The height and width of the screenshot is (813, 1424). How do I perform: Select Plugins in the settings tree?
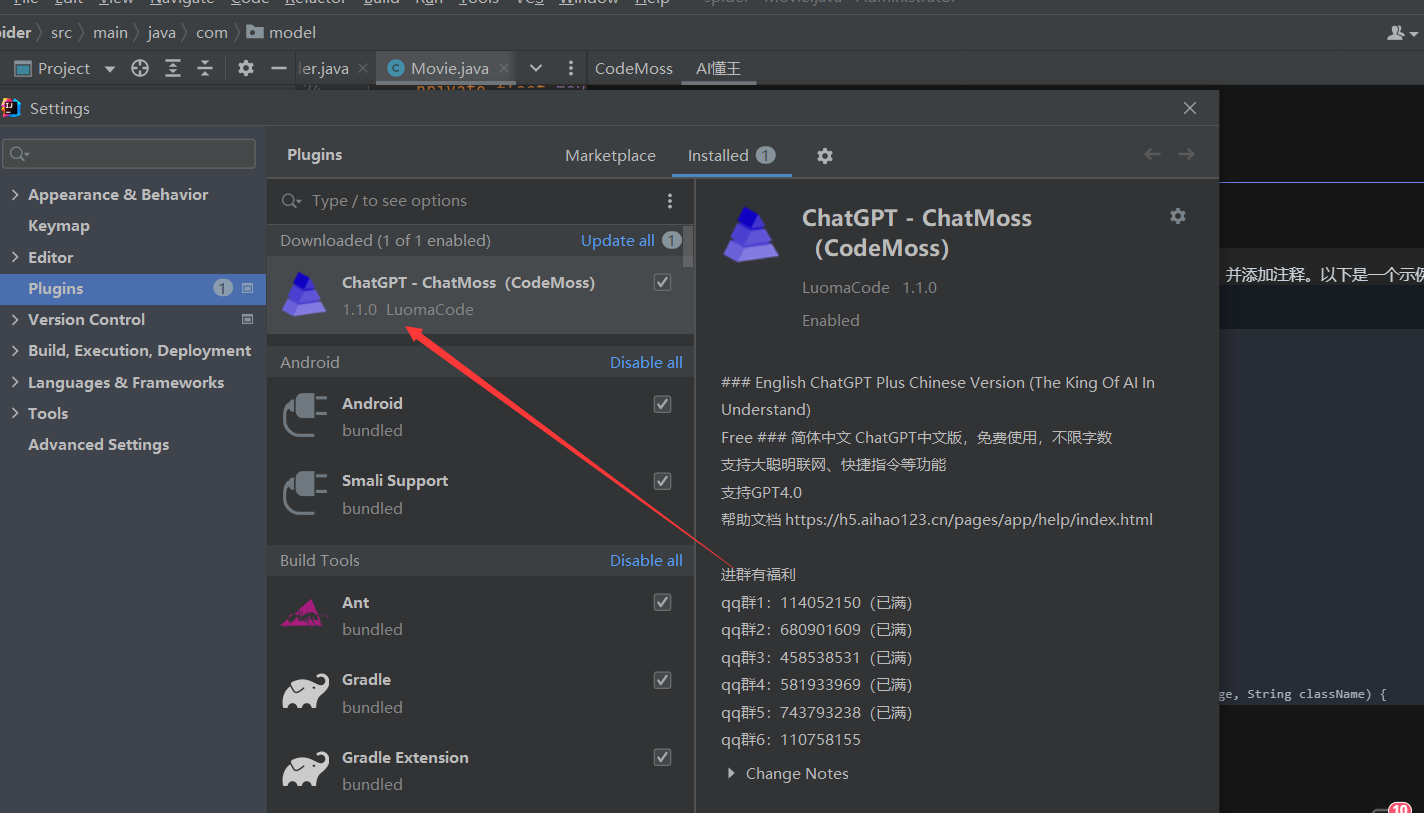tap(133, 288)
